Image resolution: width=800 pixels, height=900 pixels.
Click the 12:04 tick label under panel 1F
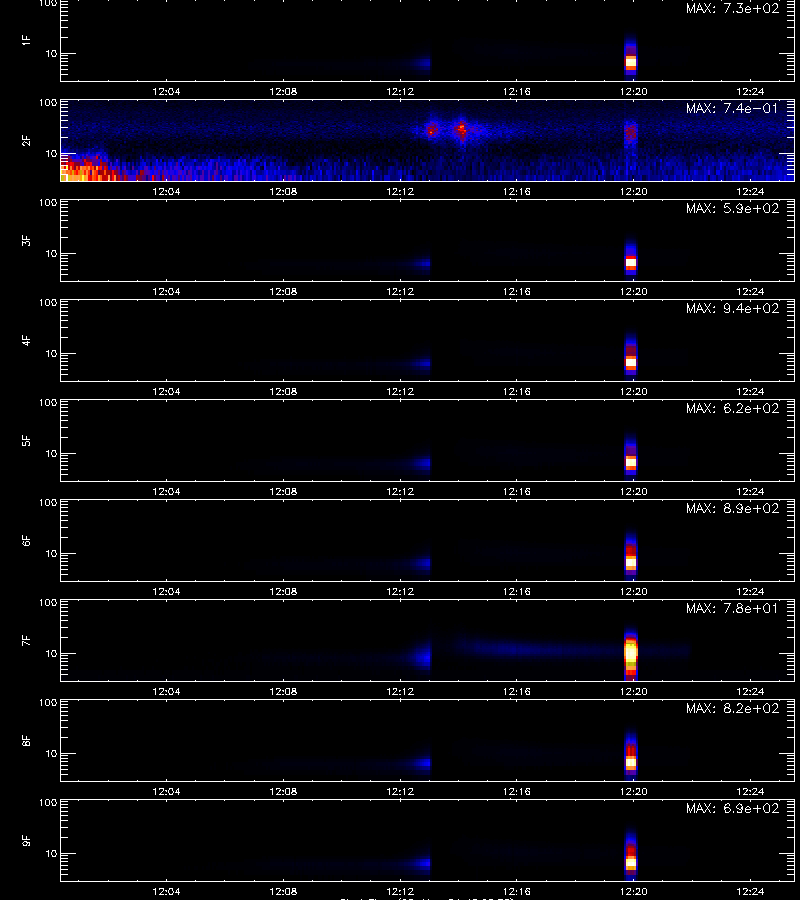[166, 91]
